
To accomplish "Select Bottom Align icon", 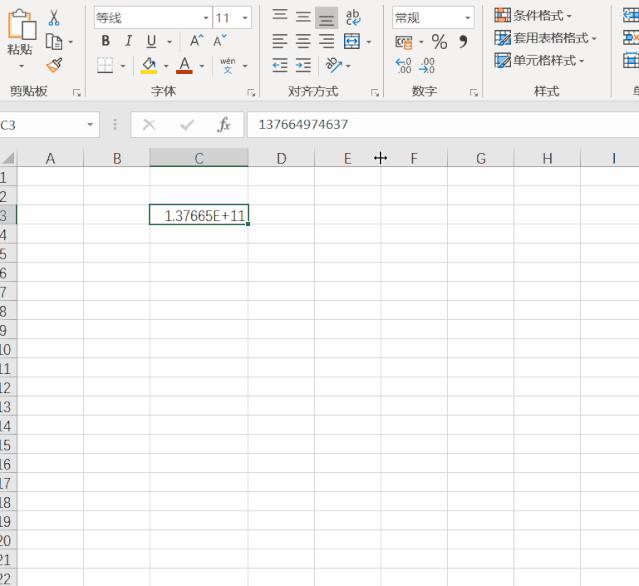I will click(326, 18).
